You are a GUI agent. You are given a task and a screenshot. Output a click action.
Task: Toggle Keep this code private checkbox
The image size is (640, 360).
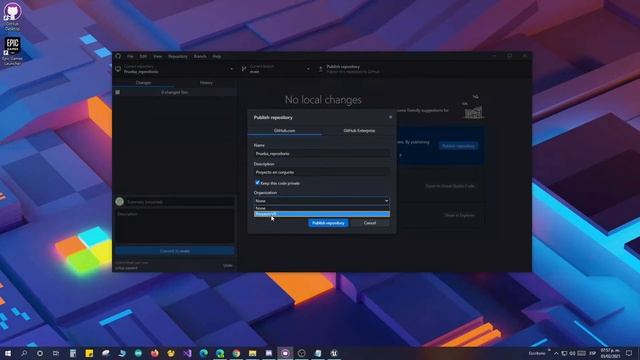tap(257, 183)
